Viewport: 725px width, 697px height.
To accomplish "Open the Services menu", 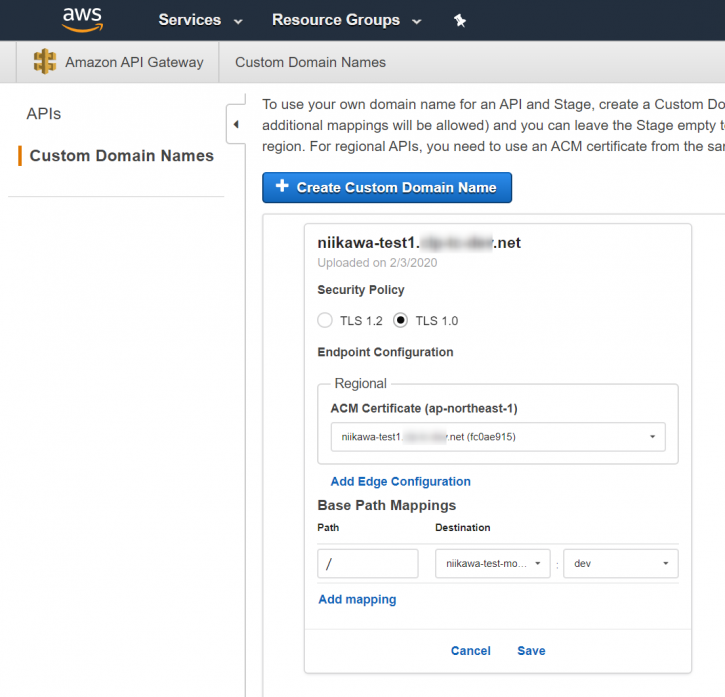I will coord(200,20).
